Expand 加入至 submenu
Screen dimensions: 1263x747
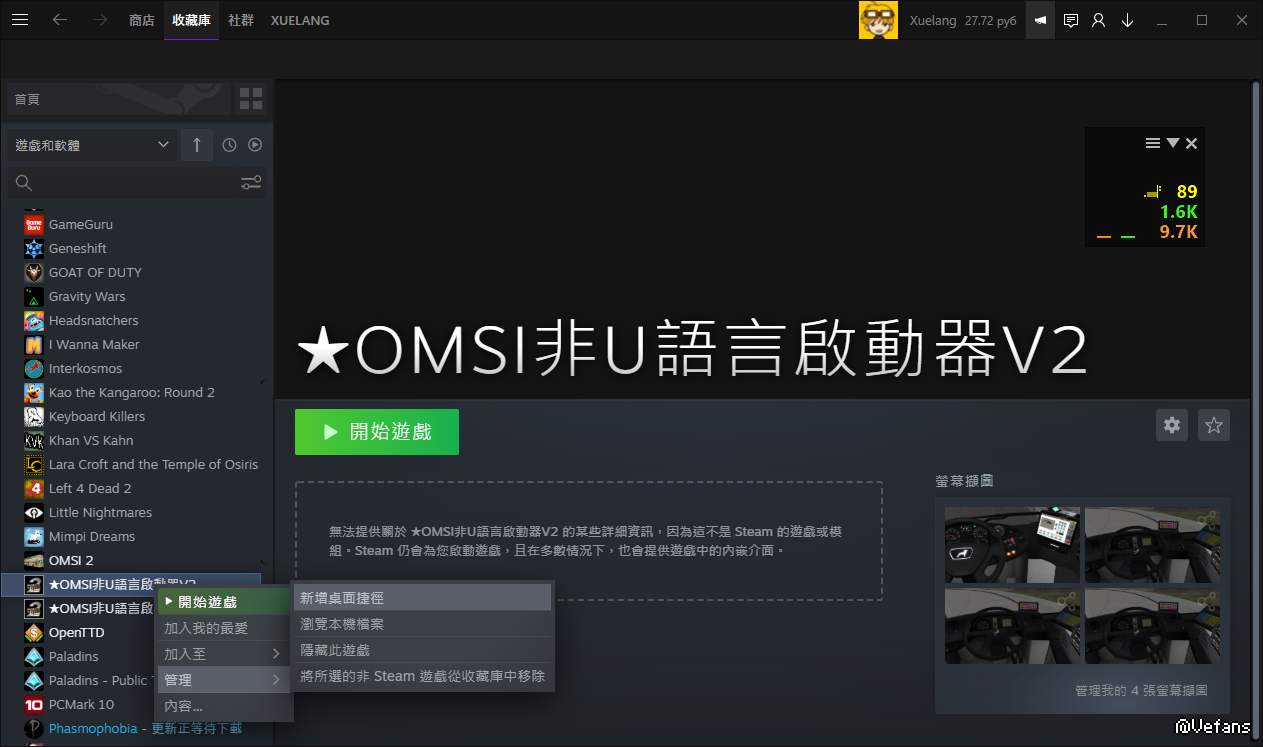pyautogui.click(x=224, y=654)
